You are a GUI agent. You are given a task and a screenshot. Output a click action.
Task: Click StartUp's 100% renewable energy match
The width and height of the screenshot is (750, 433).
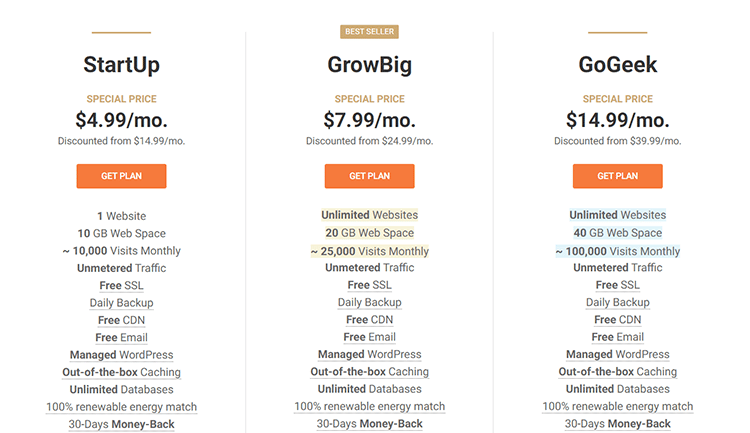pyautogui.click(x=121, y=407)
